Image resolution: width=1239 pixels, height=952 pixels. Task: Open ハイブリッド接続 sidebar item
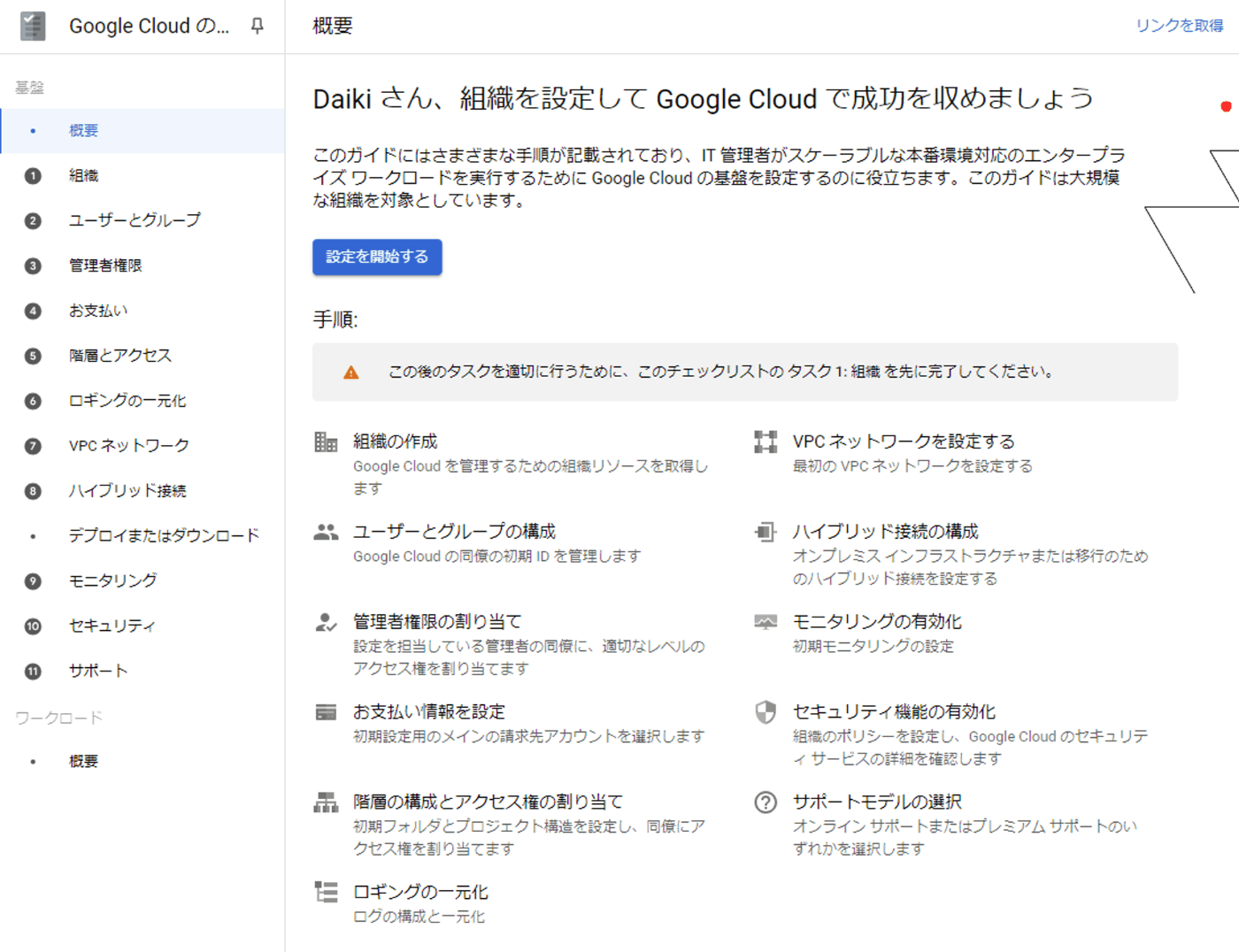142,491
